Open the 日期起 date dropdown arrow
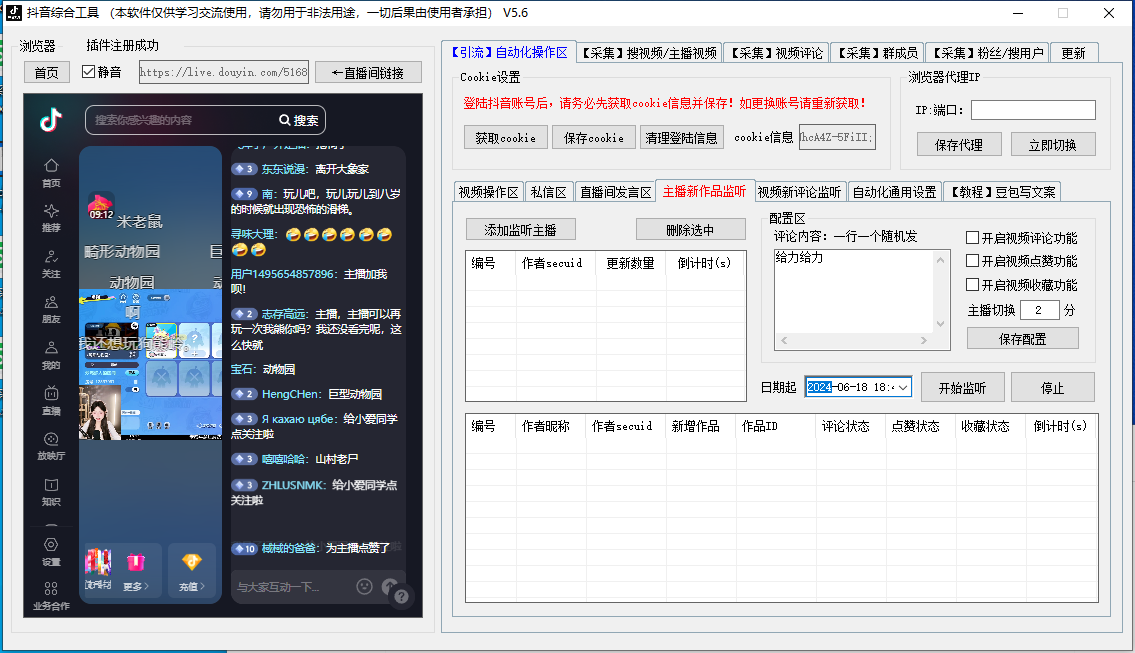The height and width of the screenshot is (653, 1135). point(903,387)
